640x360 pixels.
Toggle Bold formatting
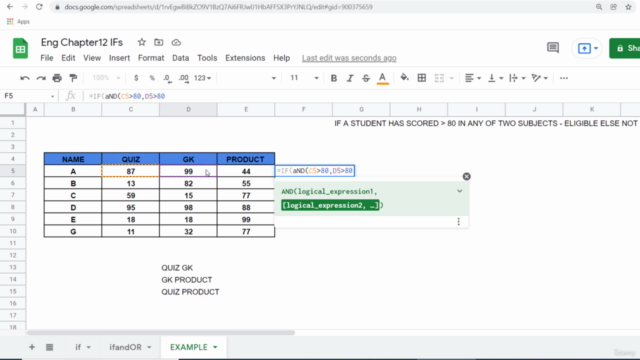tap(333, 78)
